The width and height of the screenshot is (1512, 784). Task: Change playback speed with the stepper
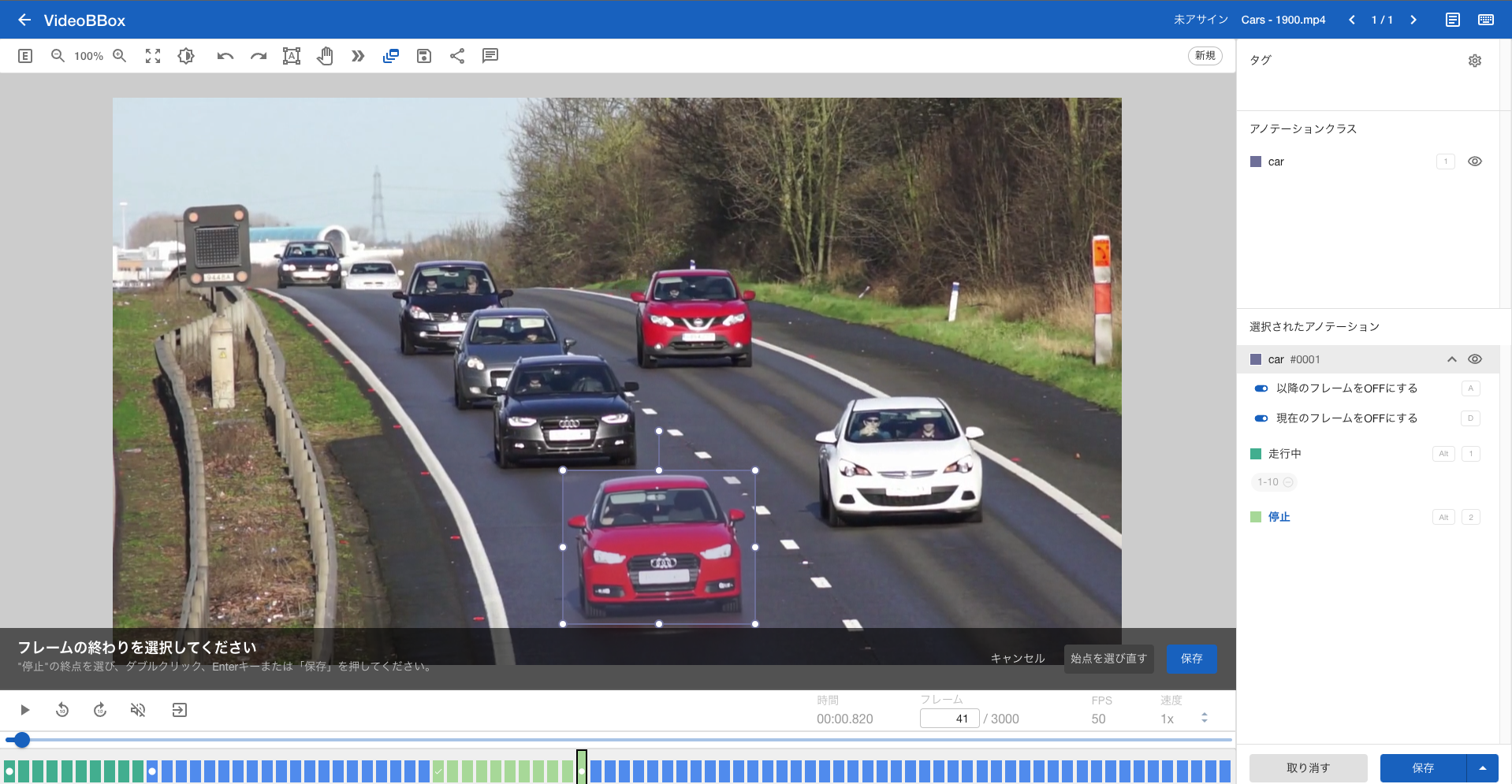tap(1204, 718)
